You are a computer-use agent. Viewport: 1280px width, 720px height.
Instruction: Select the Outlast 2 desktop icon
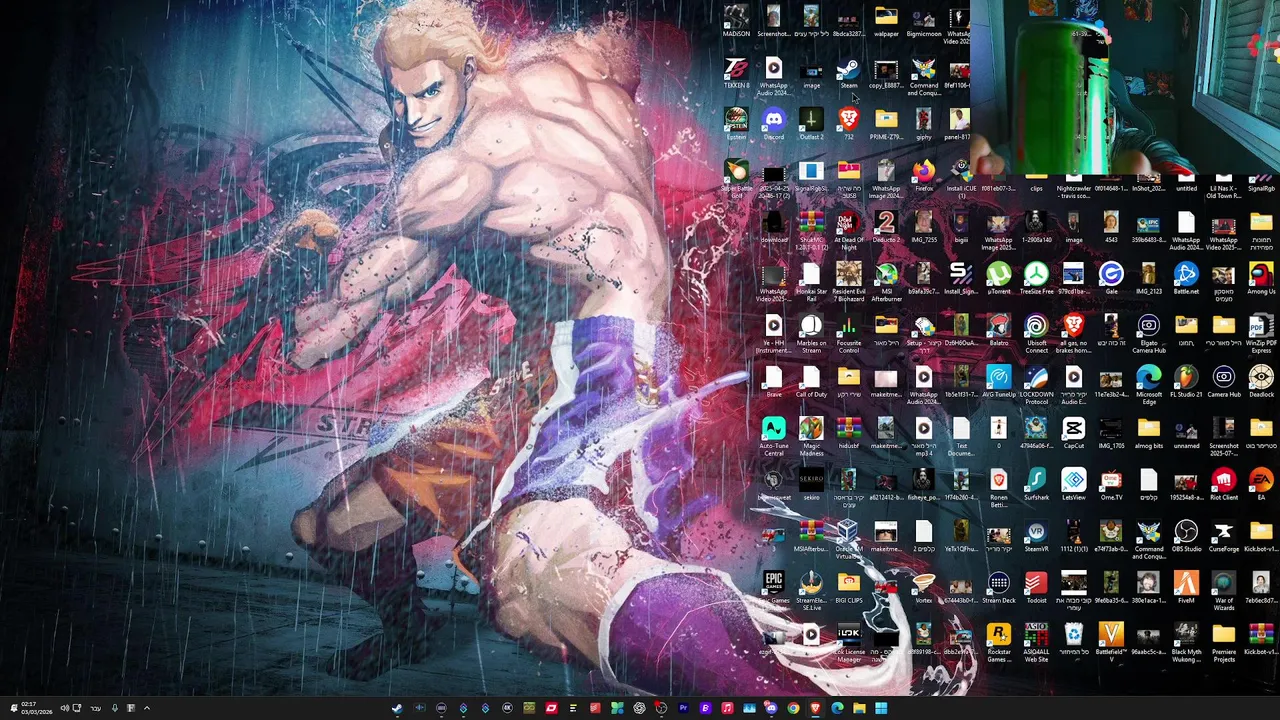(811, 125)
